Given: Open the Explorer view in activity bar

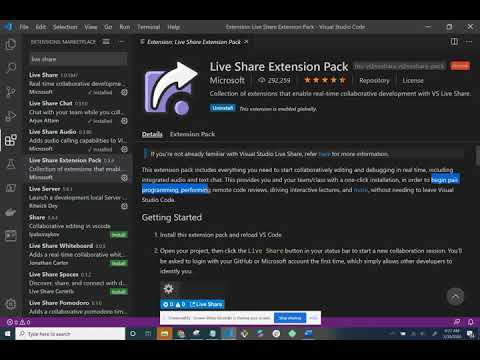Looking at the screenshot, I should tap(11, 44).
